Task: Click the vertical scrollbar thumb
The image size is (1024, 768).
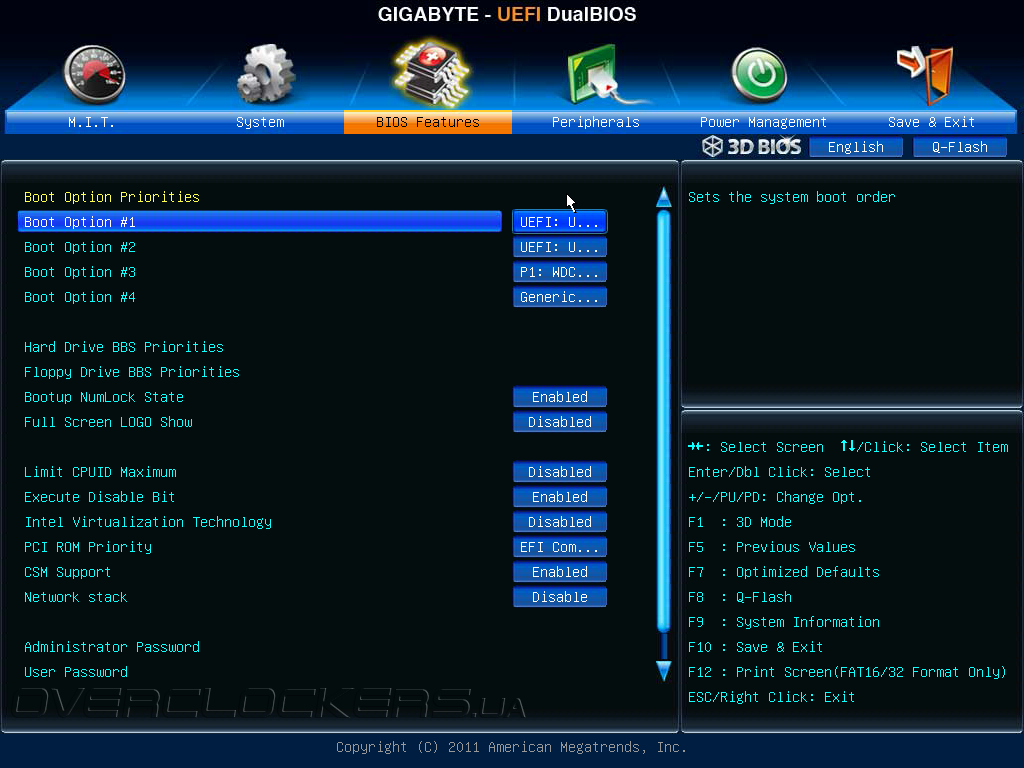Action: click(664, 422)
